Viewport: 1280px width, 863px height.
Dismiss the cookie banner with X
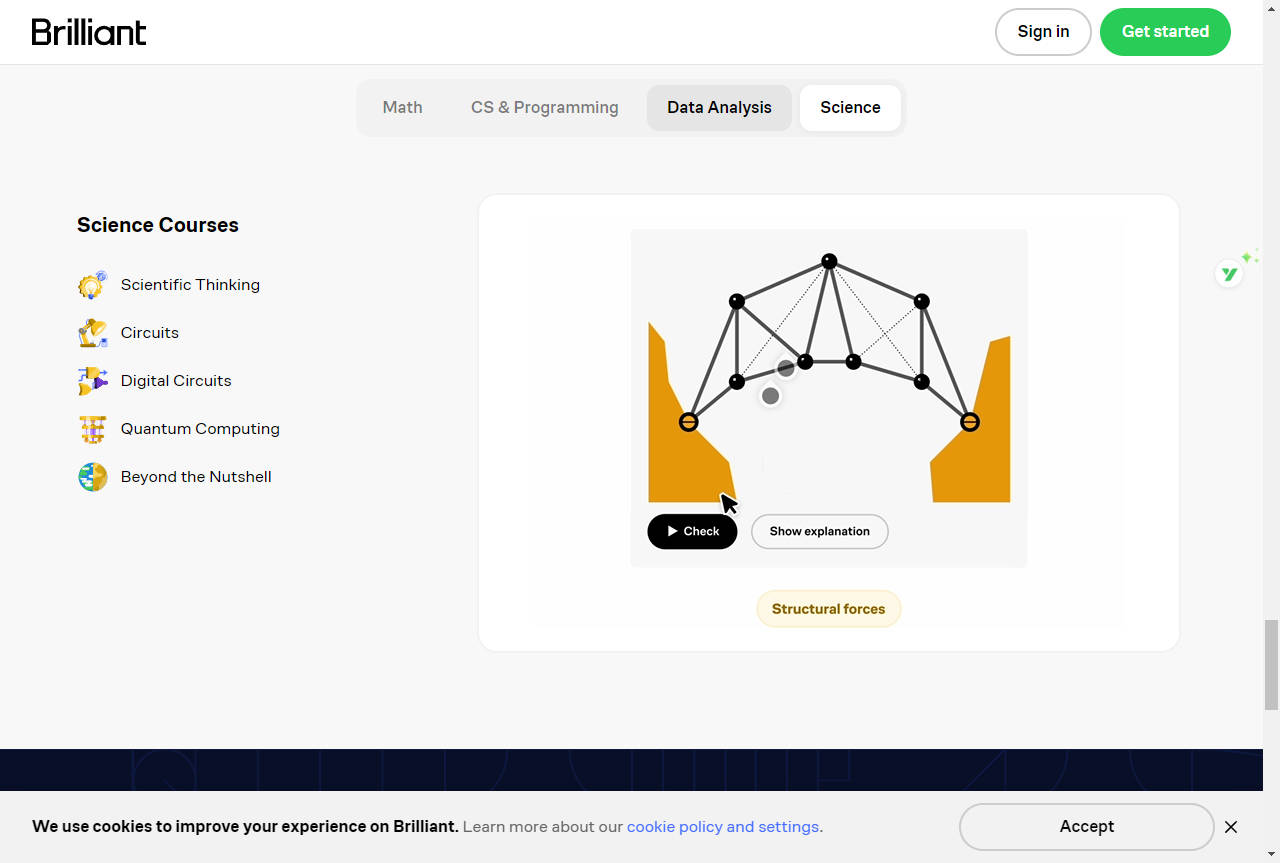click(x=1231, y=827)
